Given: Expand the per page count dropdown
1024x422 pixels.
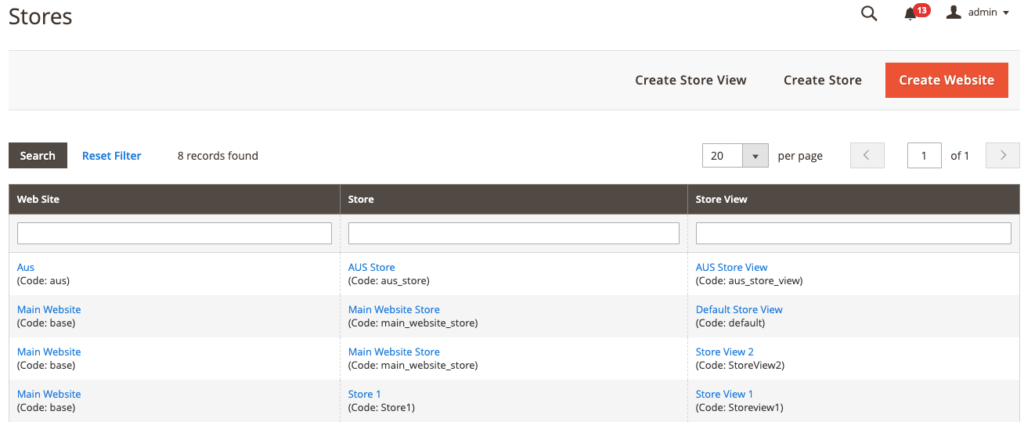Looking at the screenshot, I should pos(755,156).
